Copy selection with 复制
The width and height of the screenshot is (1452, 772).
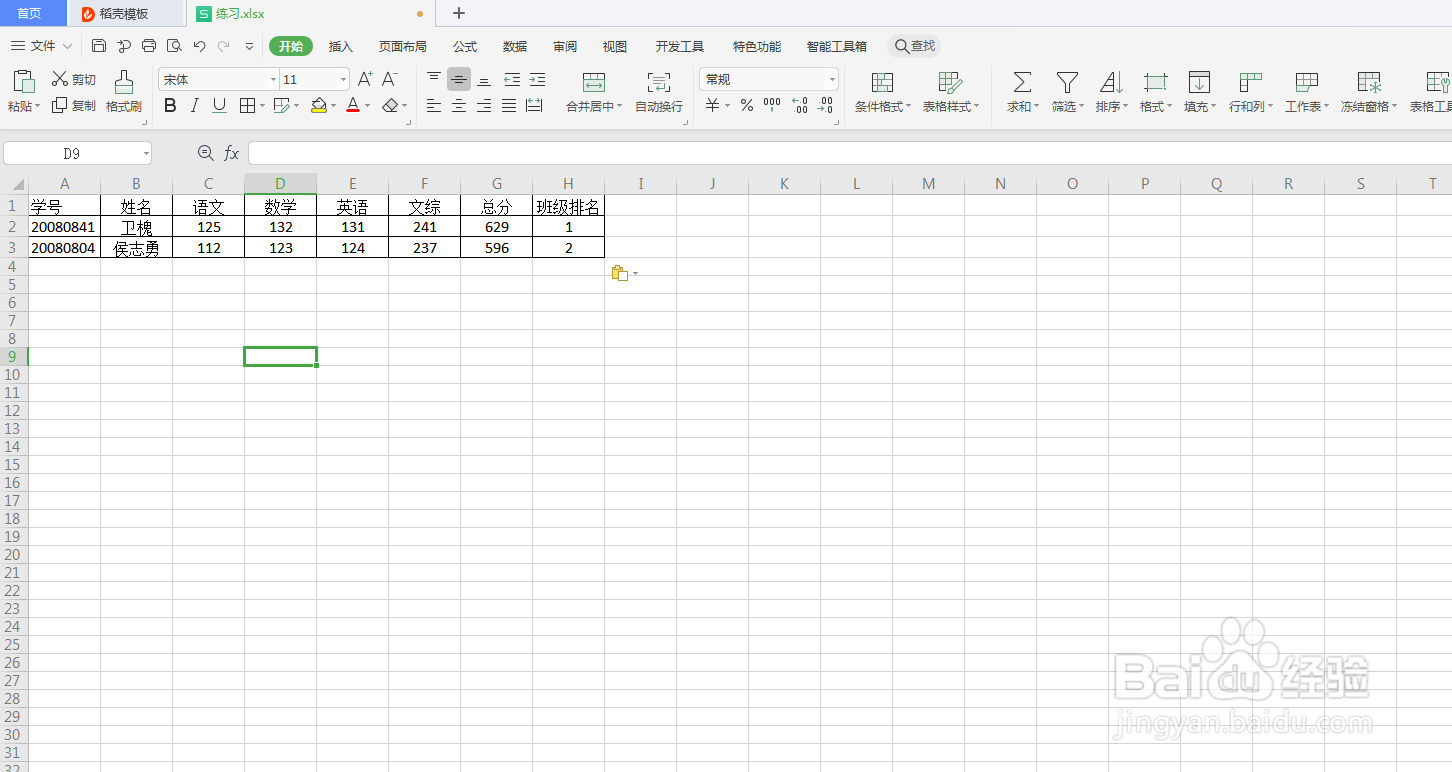pos(74,105)
